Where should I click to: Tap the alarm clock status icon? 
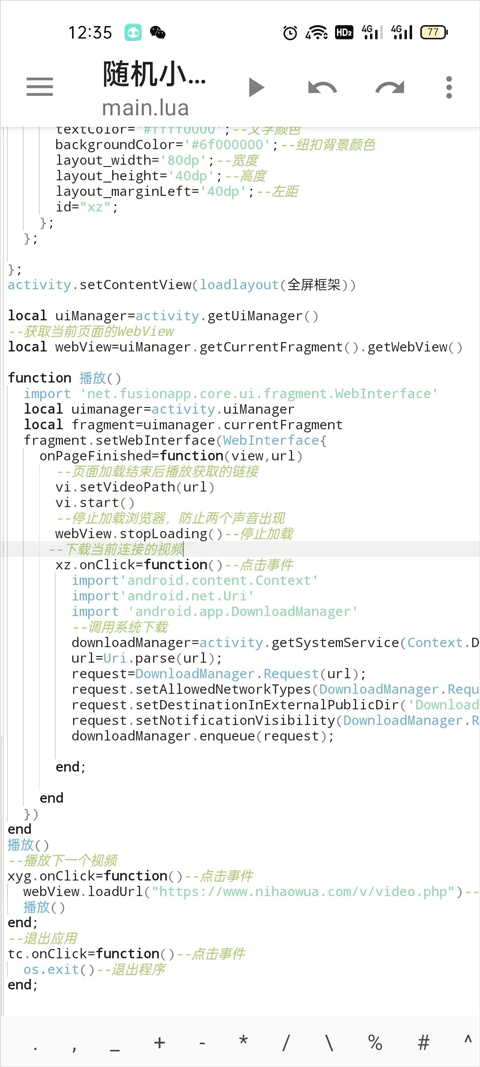tap(290, 32)
